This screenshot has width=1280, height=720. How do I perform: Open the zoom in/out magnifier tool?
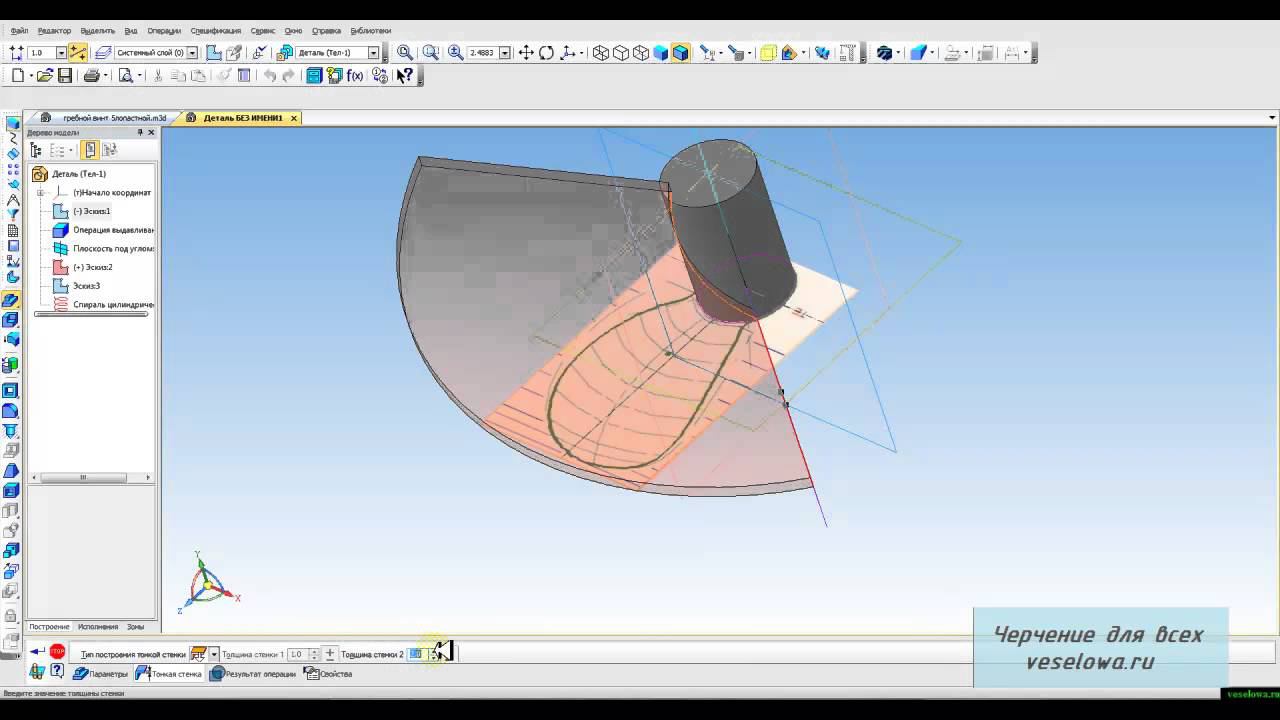(455, 53)
